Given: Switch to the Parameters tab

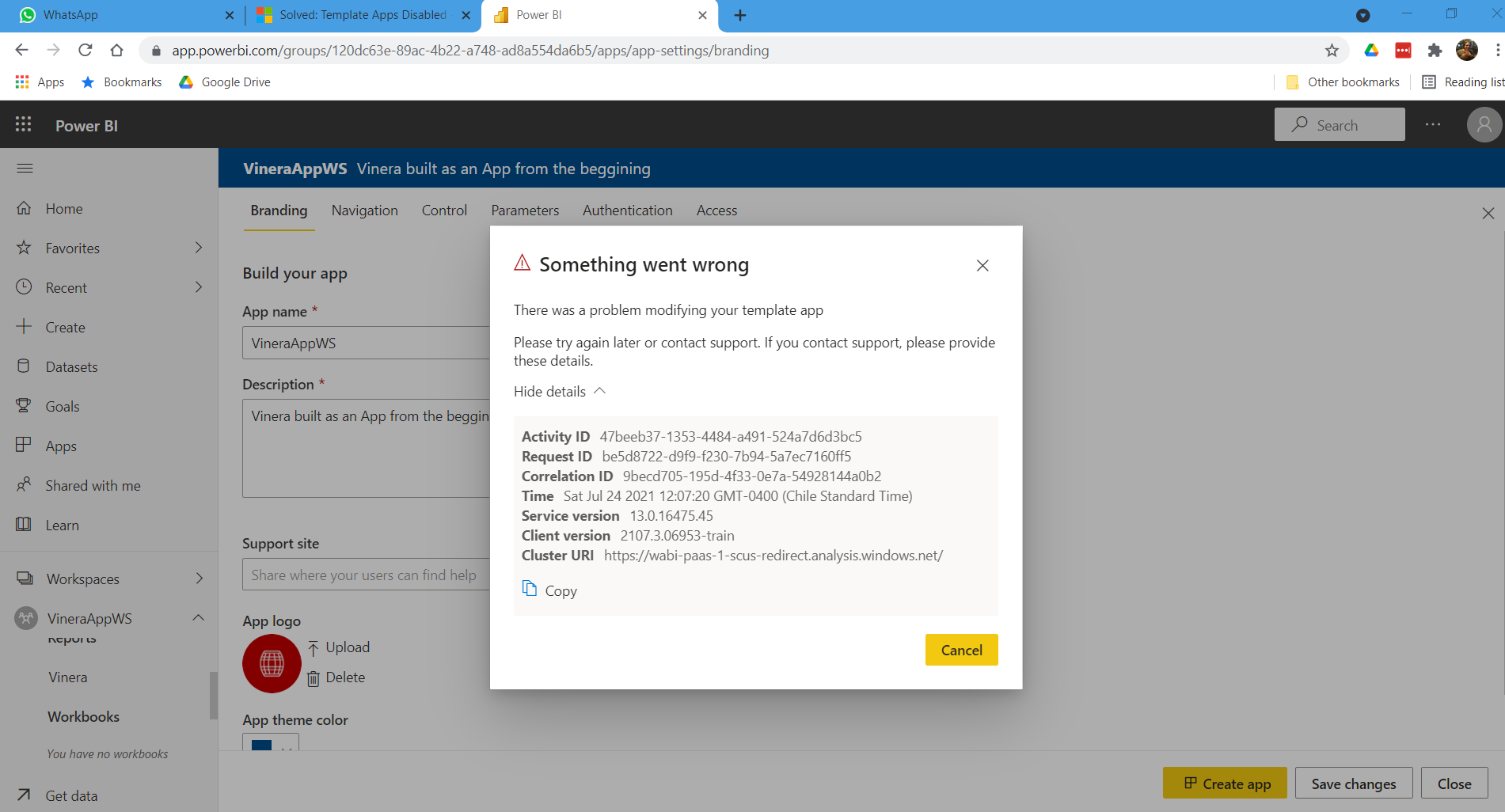Looking at the screenshot, I should (x=525, y=210).
